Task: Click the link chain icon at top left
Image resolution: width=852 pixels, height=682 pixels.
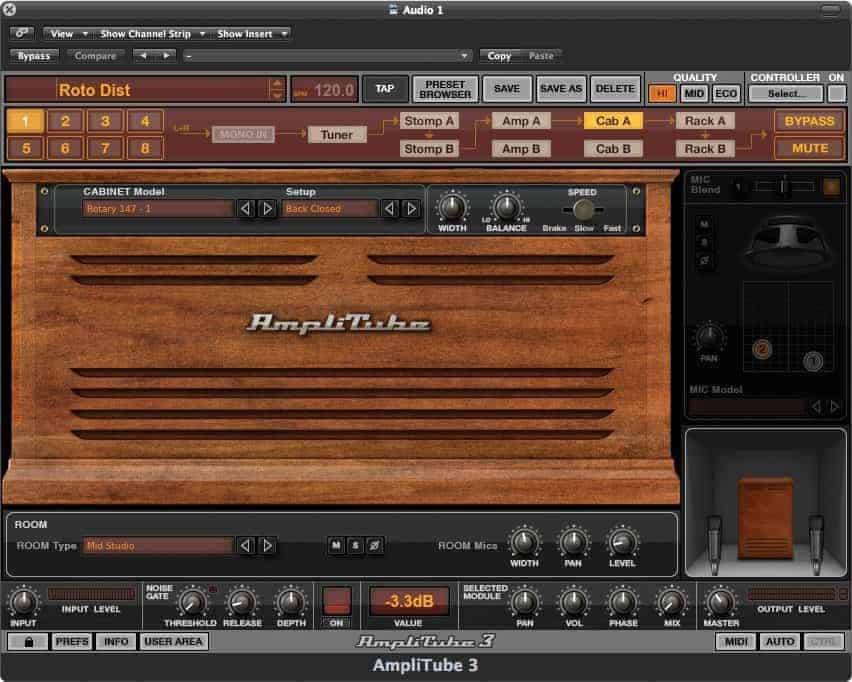Action: click(x=22, y=33)
